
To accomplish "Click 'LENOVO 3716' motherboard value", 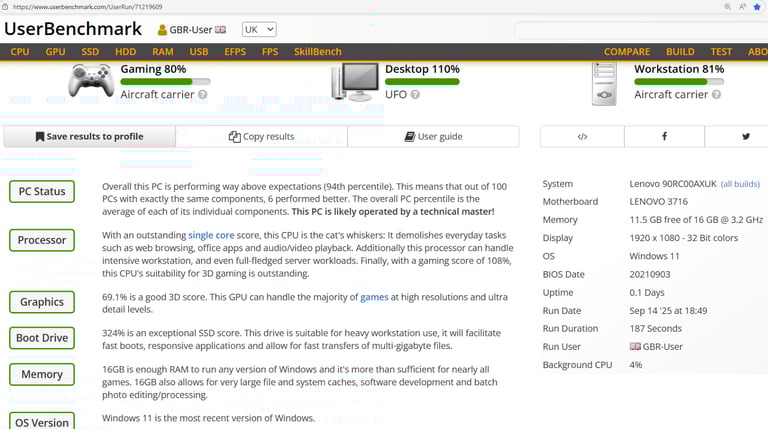I will coord(658,202).
